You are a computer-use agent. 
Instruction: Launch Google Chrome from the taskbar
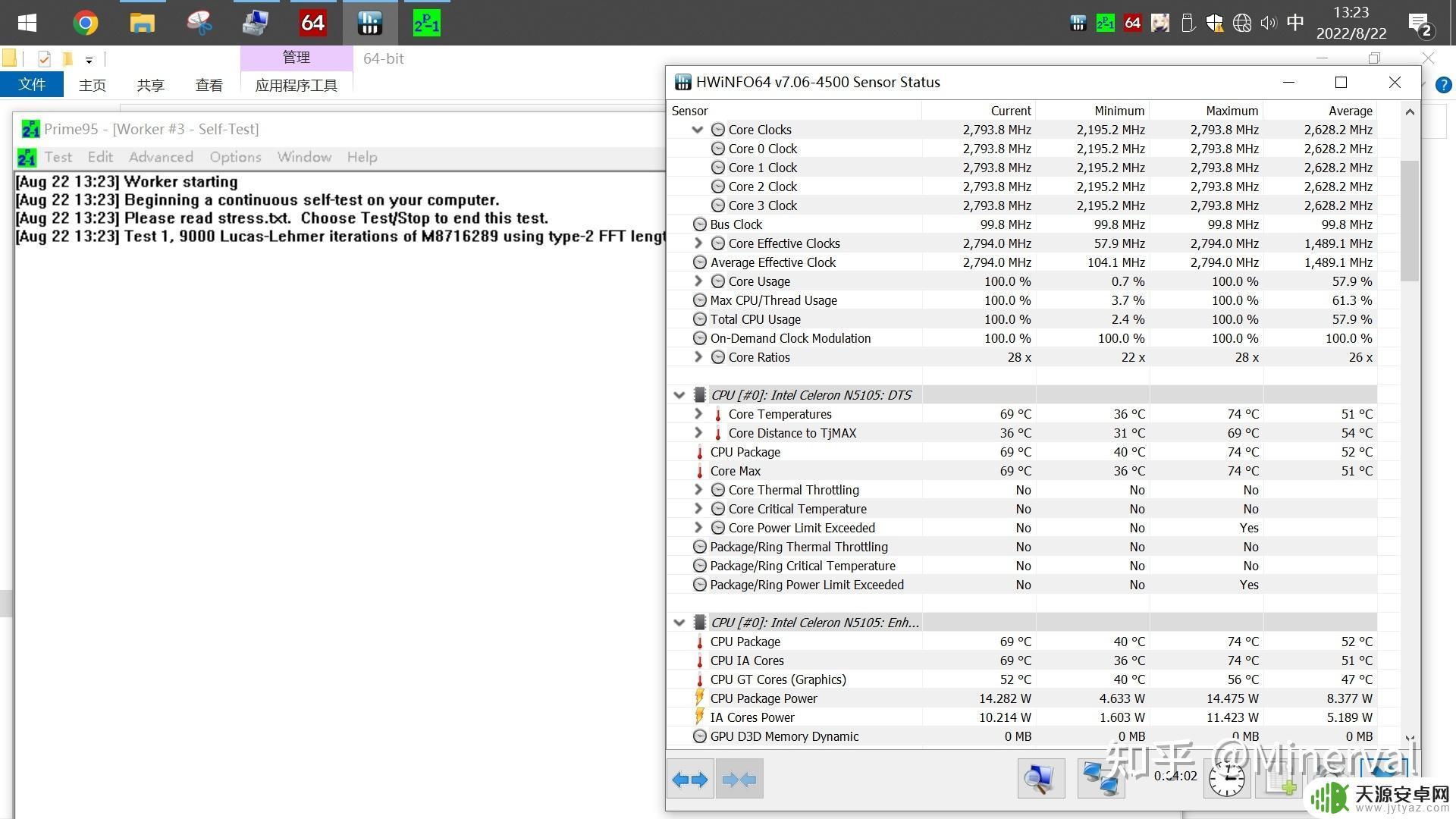(86, 23)
